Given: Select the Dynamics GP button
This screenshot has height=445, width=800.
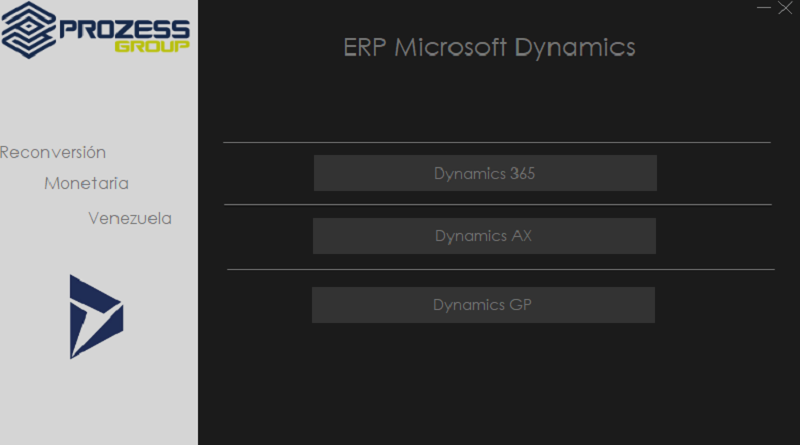Looking at the screenshot, I should click(x=483, y=305).
